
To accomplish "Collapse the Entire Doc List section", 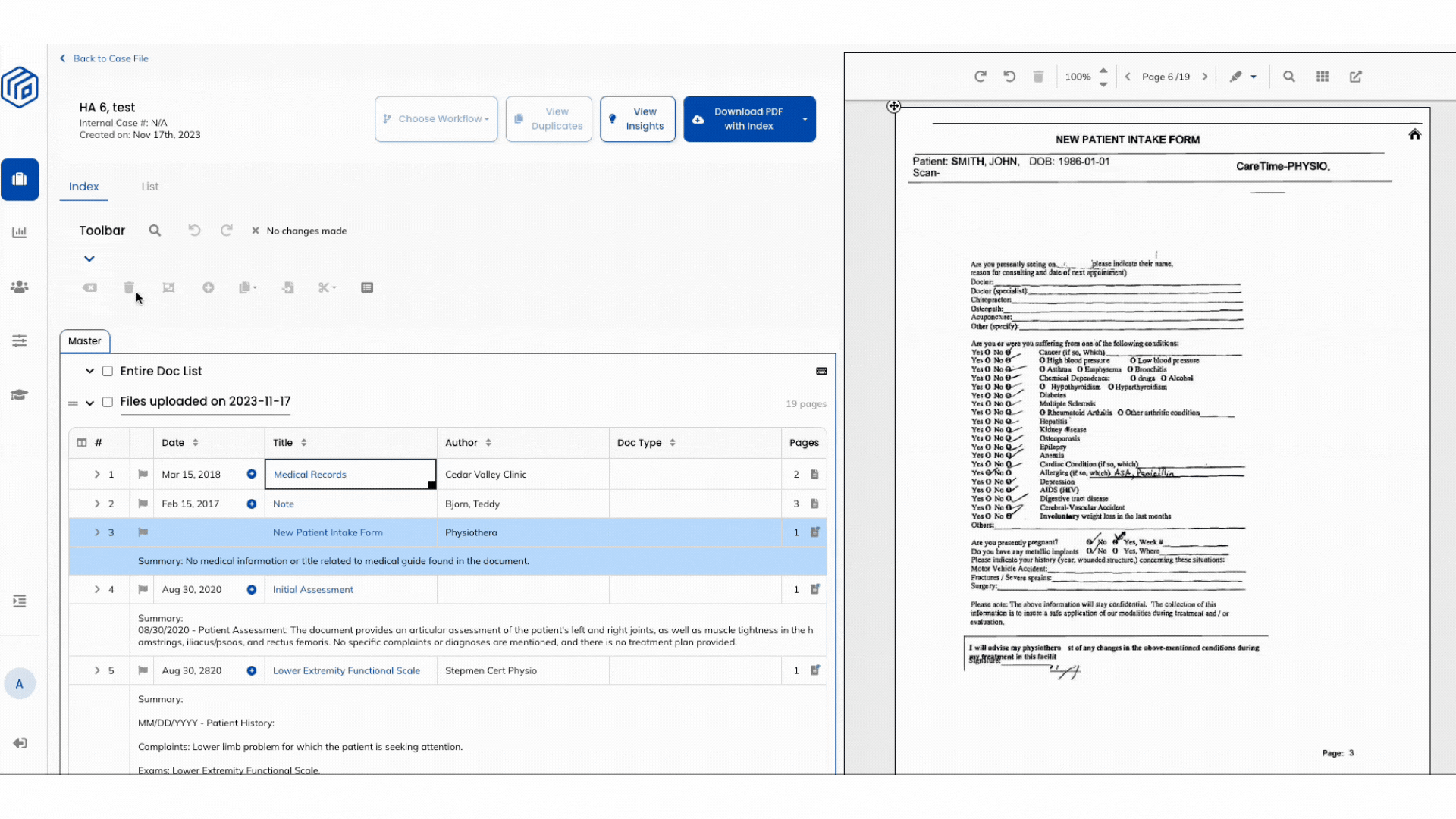I will [x=89, y=371].
